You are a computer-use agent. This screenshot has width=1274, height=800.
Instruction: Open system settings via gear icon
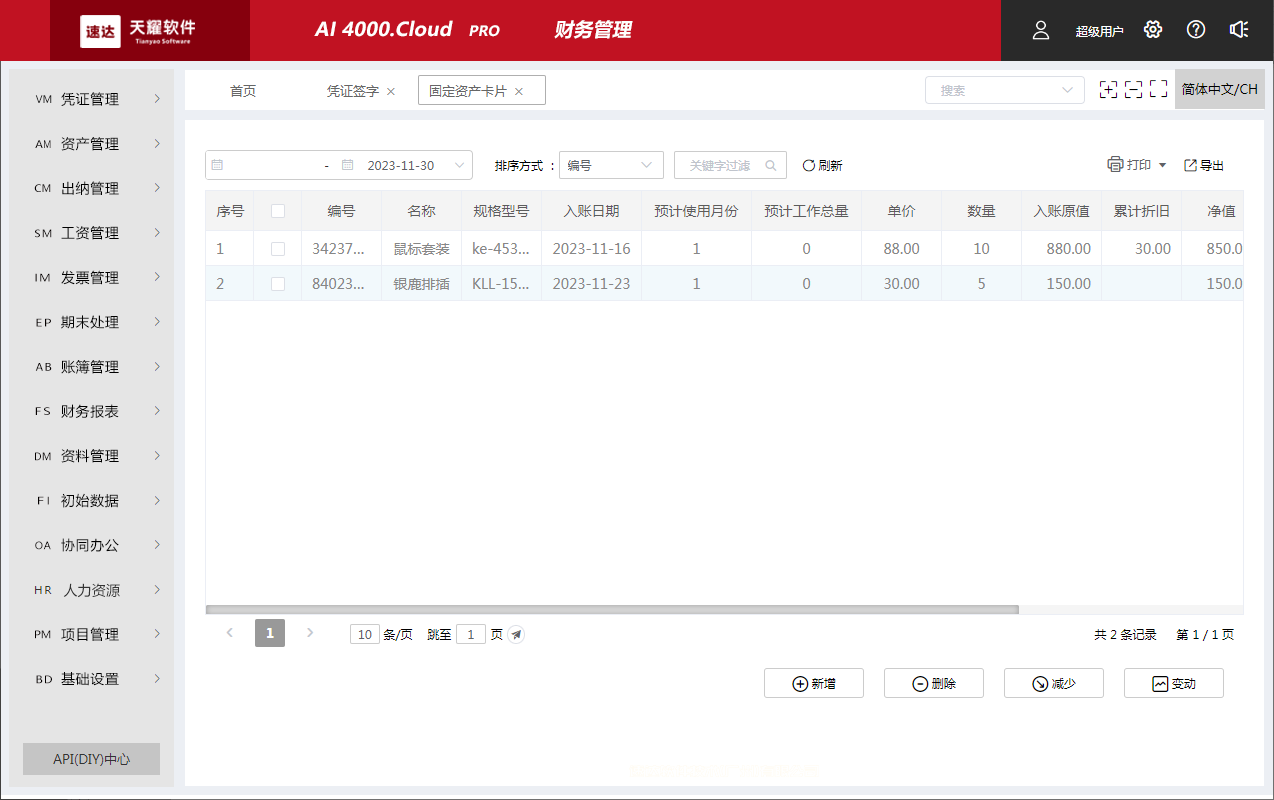tap(1152, 30)
